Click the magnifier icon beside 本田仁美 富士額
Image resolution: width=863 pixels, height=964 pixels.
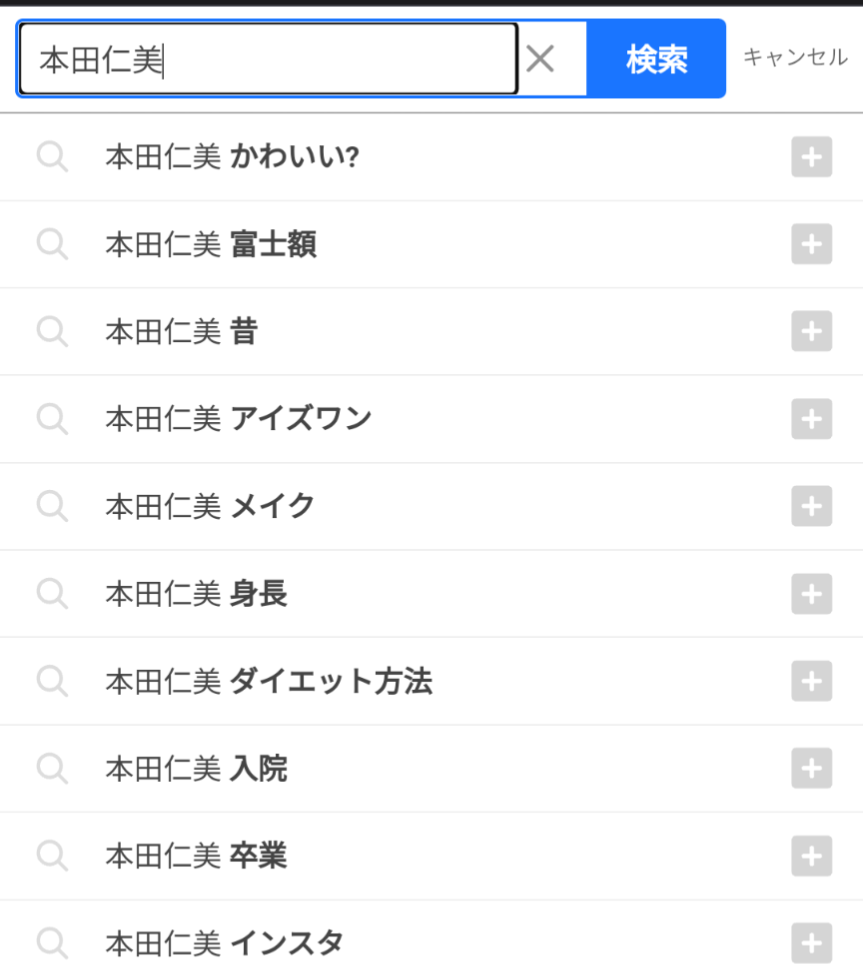pos(52,244)
